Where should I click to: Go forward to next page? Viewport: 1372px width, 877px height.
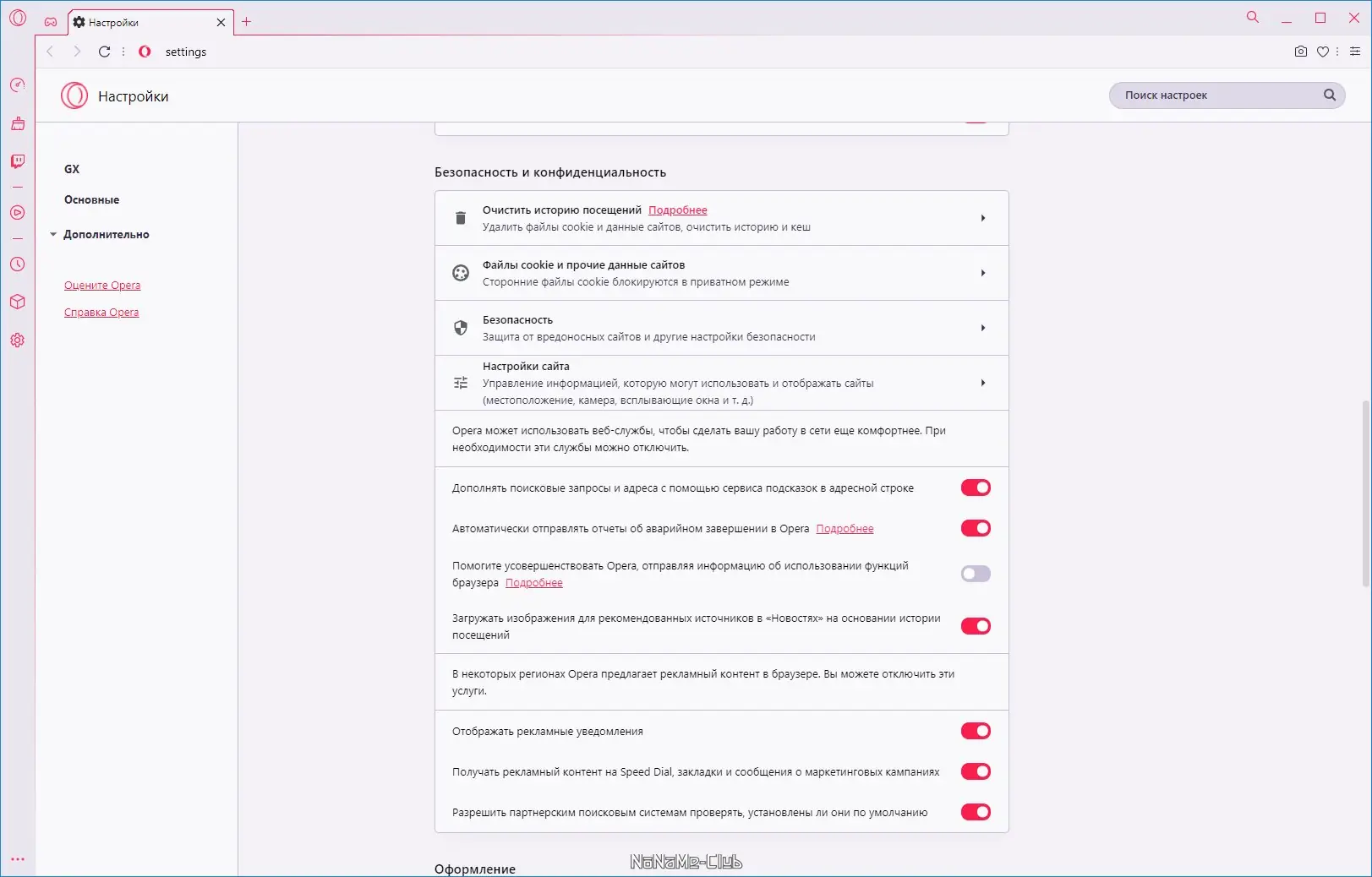(77, 52)
